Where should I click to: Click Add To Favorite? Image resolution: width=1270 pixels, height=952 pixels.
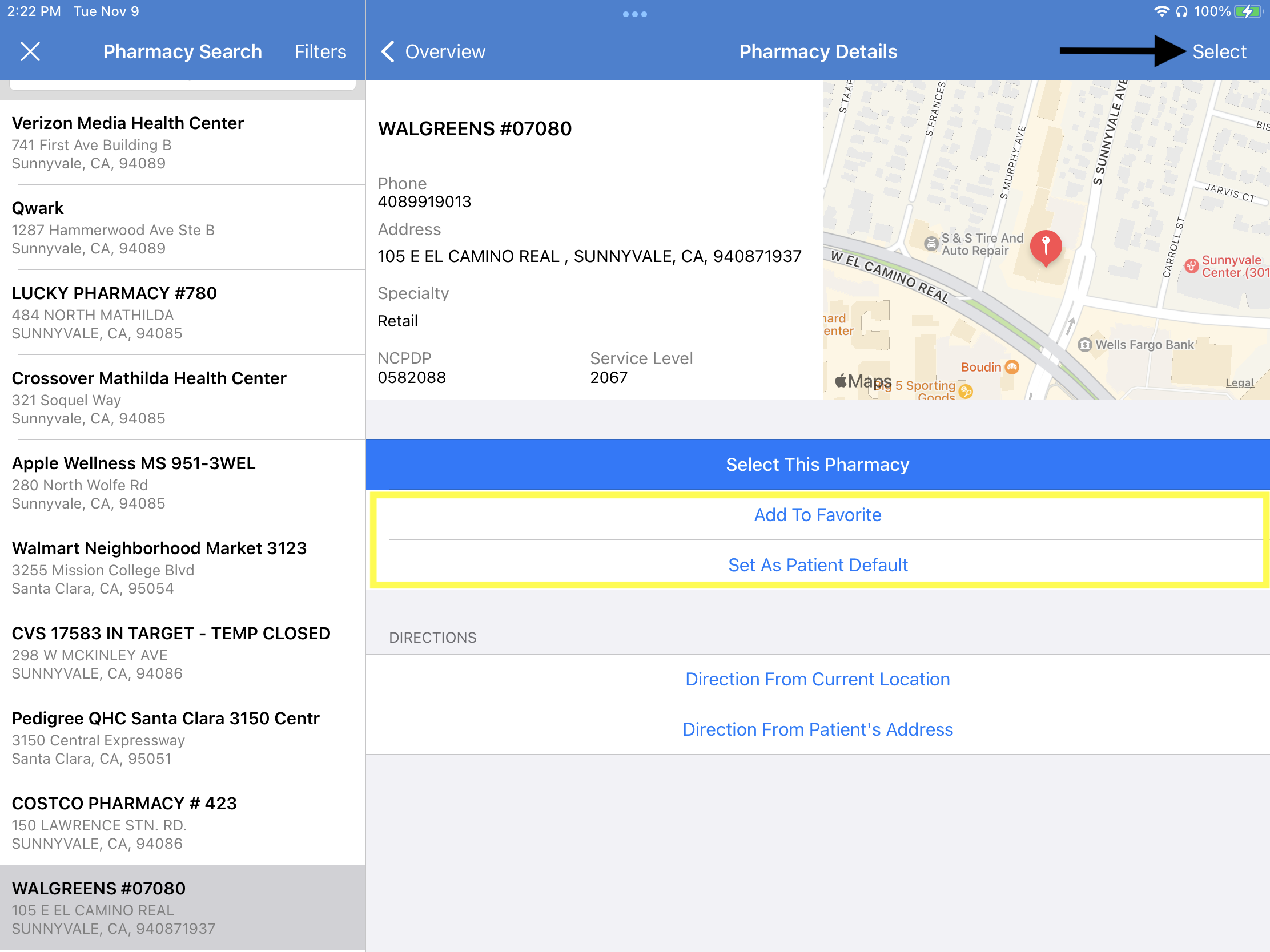pos(817,515)
